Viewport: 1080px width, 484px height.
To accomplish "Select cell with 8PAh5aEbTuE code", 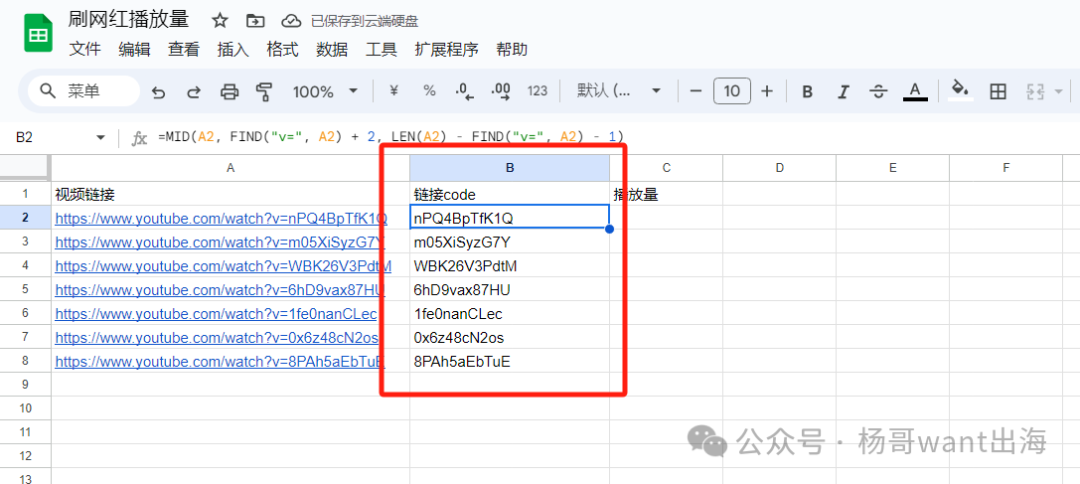I will click(510, 361).
